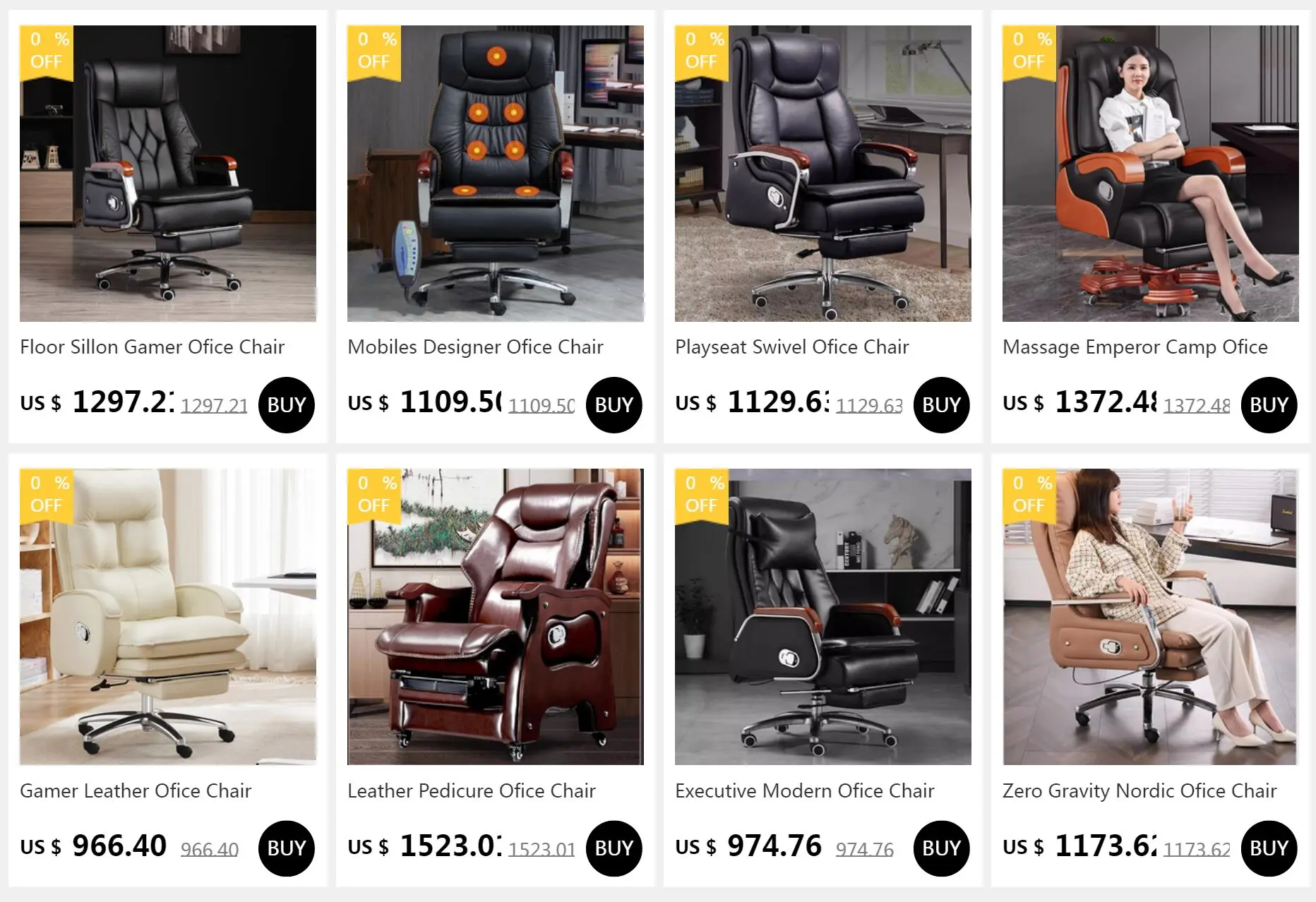Open the Executive Modern Ofice Chair title link
This screenshot has width=1316, height=902.
pos(805,790)
